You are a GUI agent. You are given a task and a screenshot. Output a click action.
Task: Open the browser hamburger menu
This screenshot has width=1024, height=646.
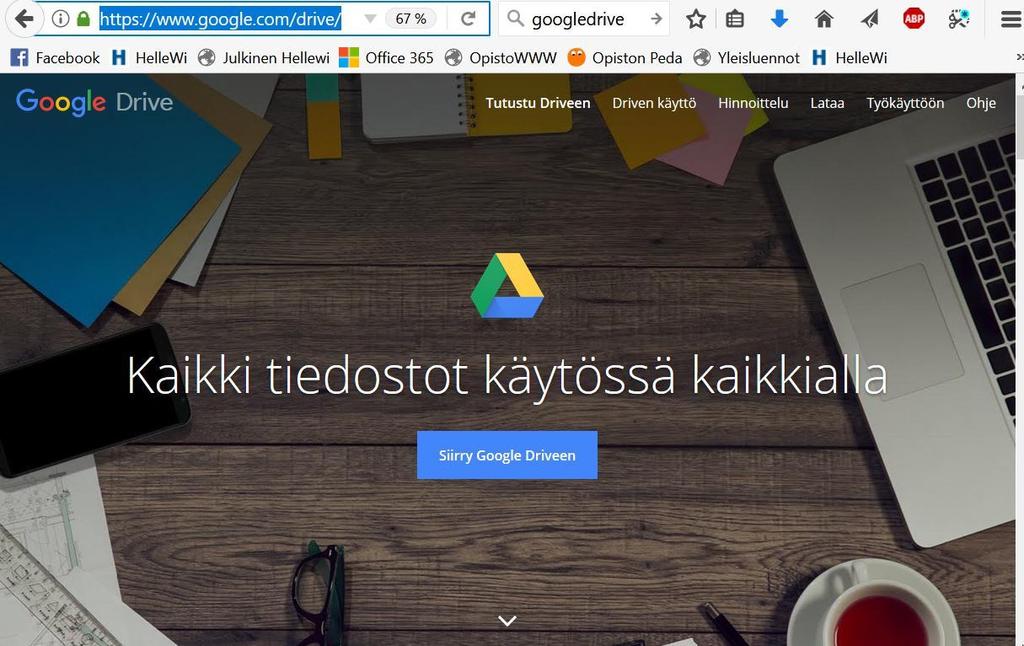pos(1010,20)
